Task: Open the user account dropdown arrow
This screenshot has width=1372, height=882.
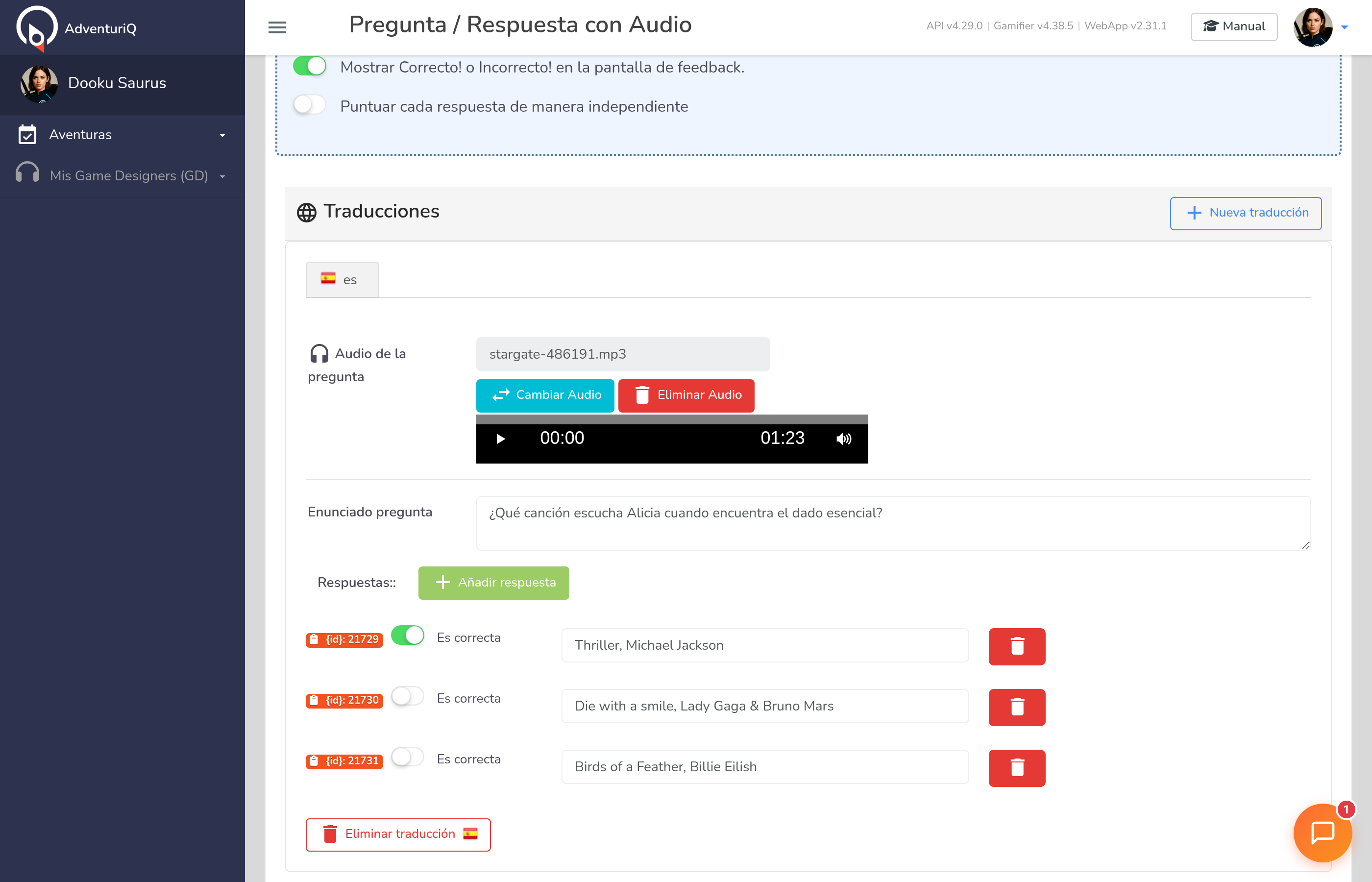Action: pos(1345,27)
